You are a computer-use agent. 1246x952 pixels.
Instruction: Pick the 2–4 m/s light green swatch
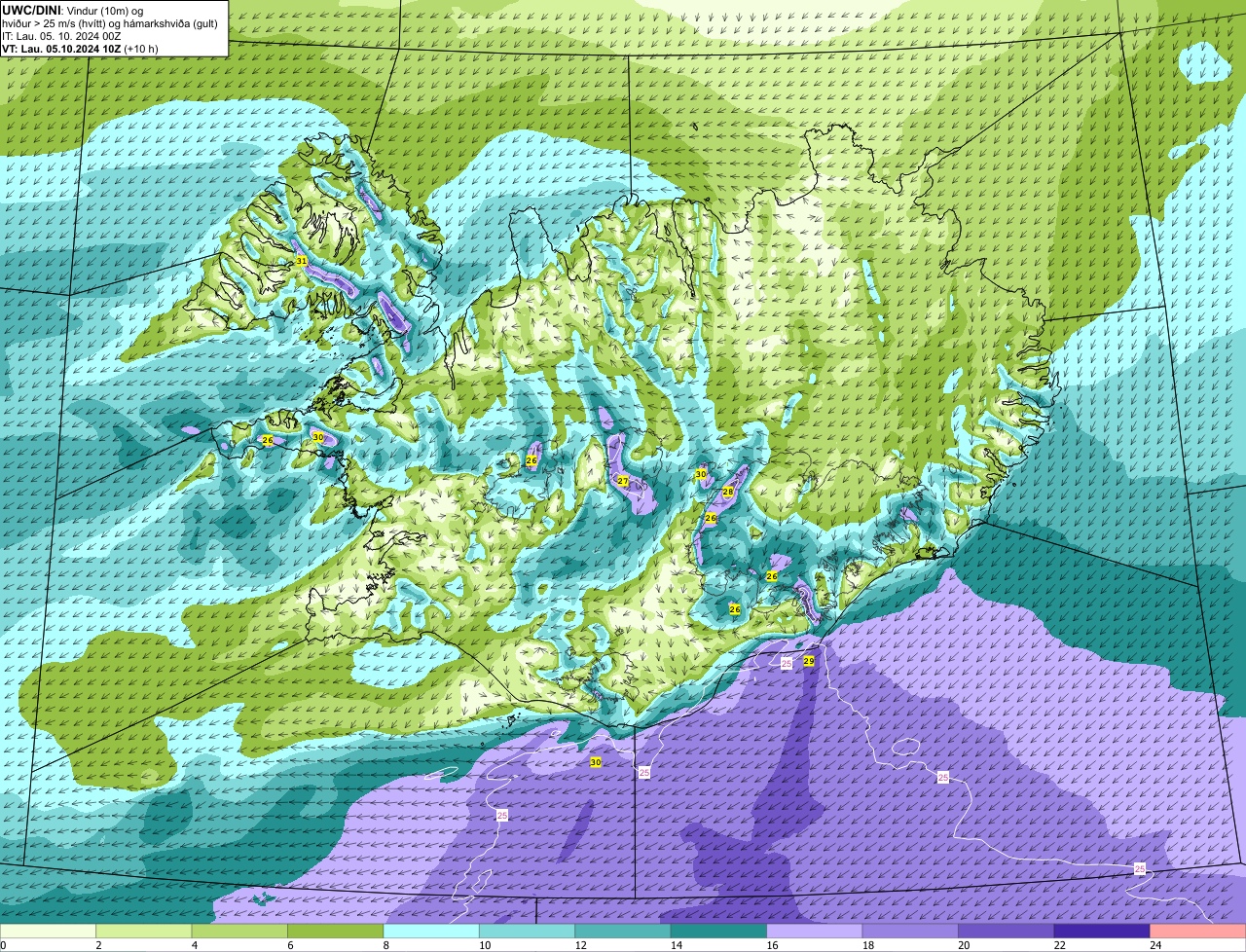click(x=144, y=932)
